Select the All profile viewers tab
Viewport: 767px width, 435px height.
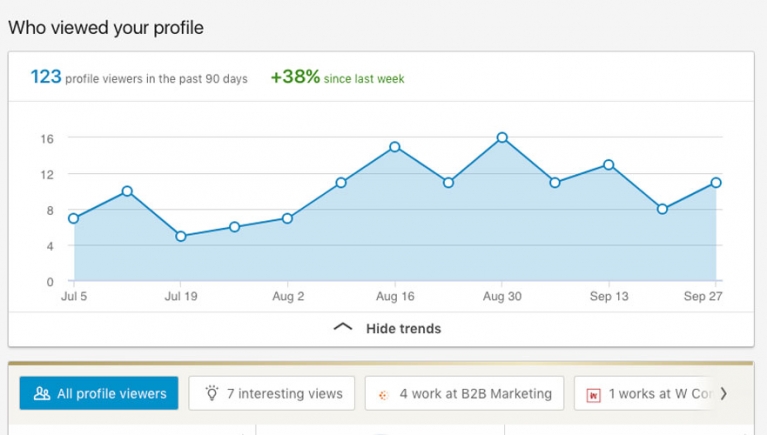[x=99, y=394]
